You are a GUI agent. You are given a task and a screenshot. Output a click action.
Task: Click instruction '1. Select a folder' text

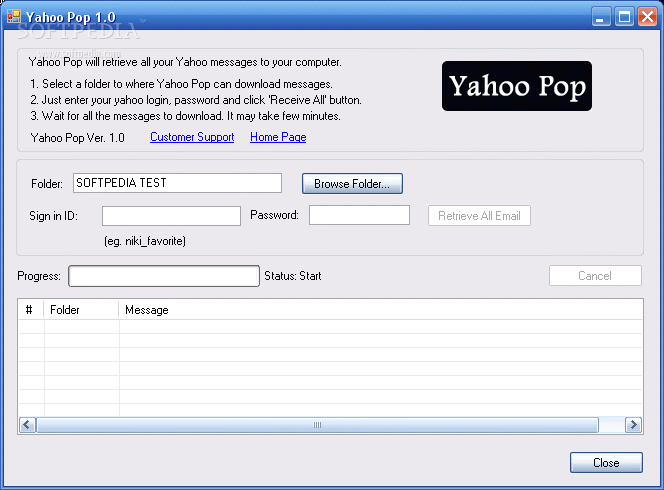pyautogui.click(x=181, y=84)
